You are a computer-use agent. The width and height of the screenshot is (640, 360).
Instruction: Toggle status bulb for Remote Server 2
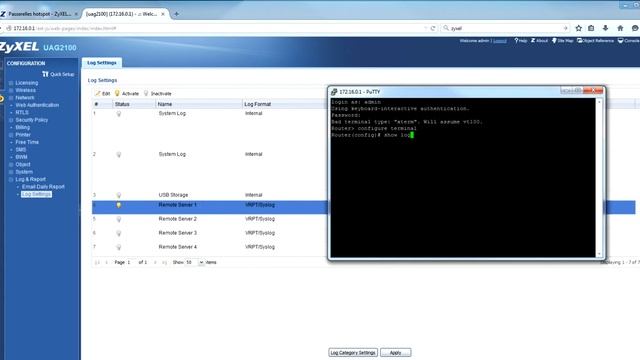pos(119,220)
